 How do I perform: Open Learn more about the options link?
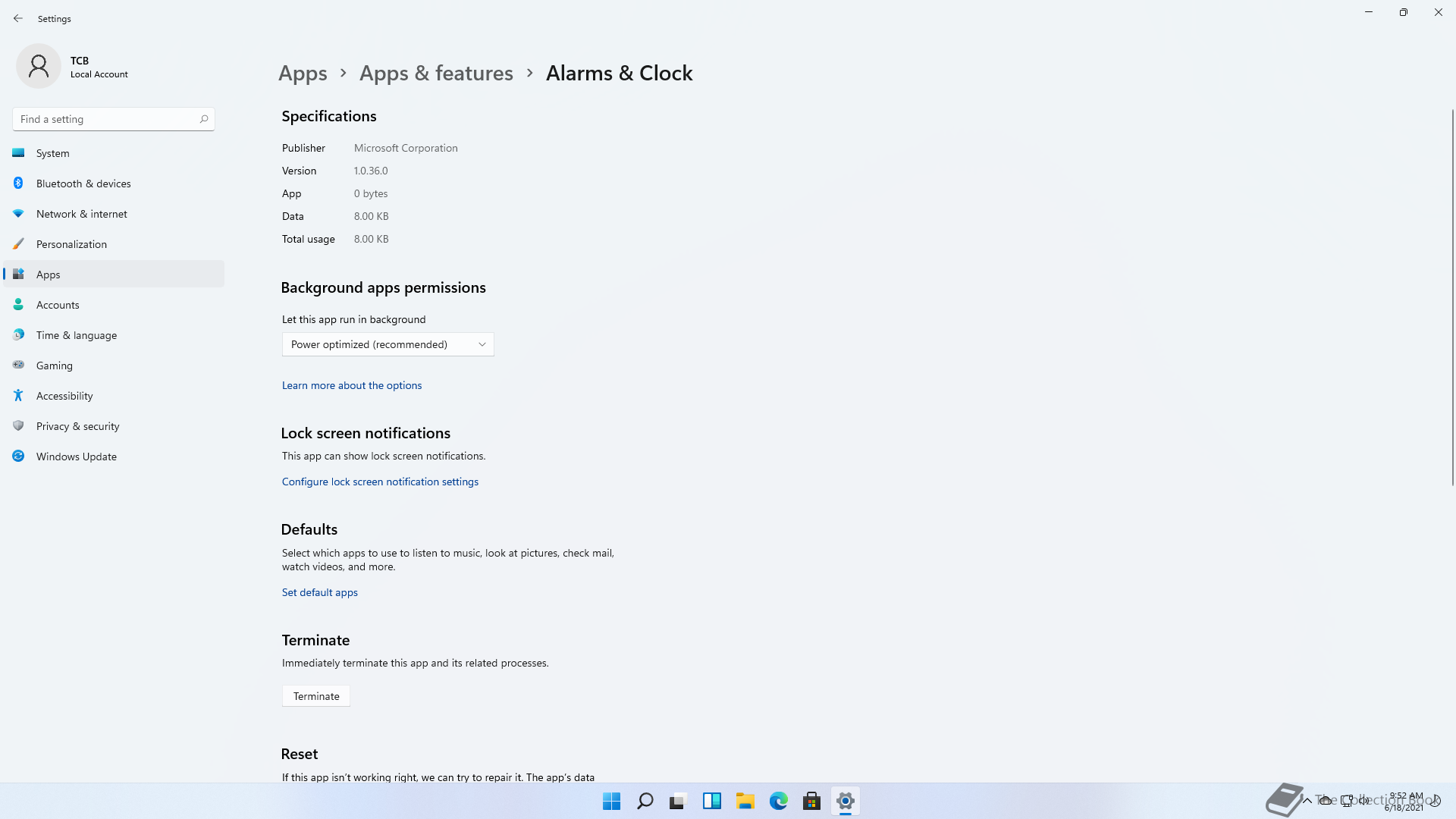tap(352, 385)
